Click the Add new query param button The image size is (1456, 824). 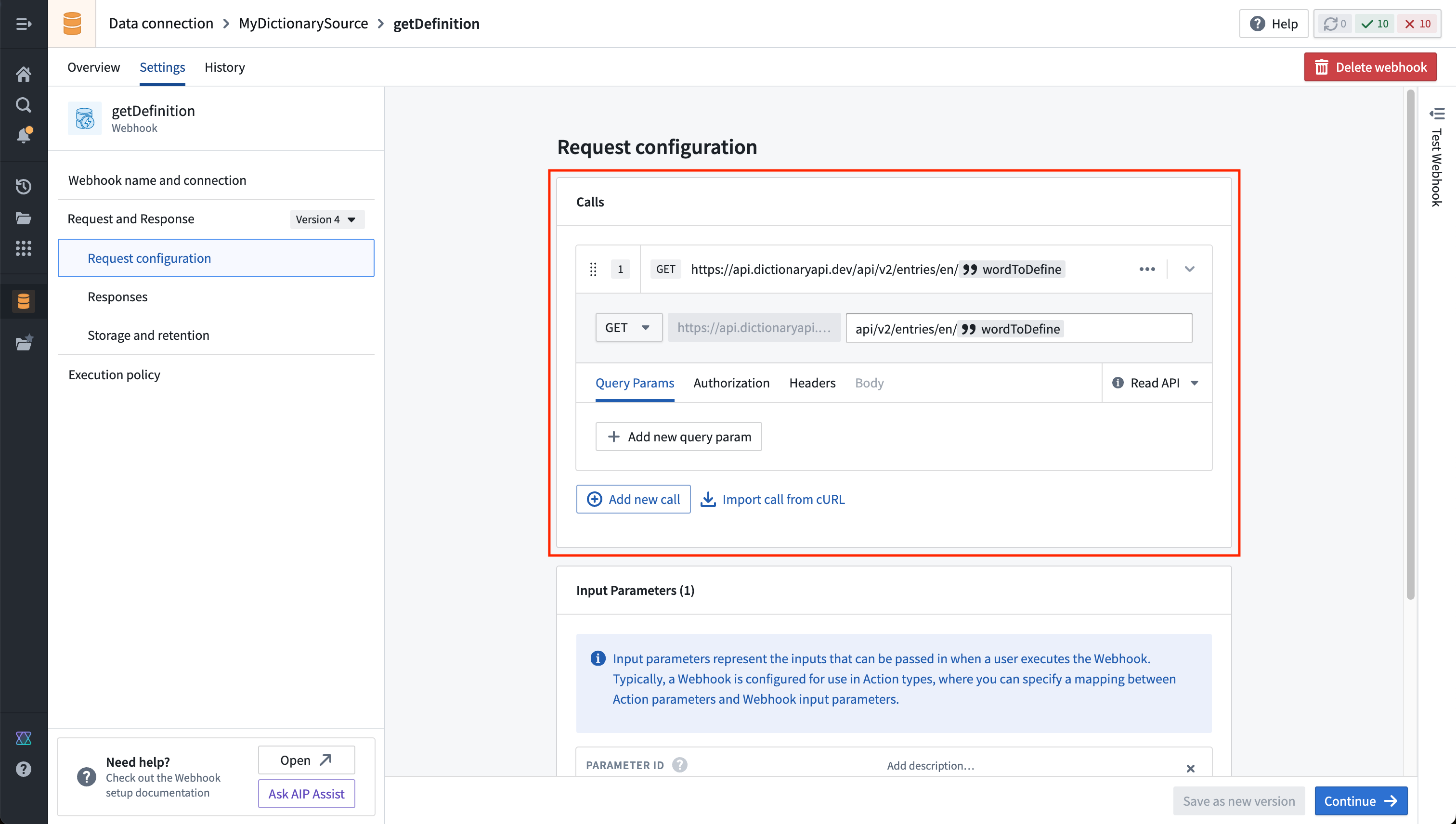(679, 436)
